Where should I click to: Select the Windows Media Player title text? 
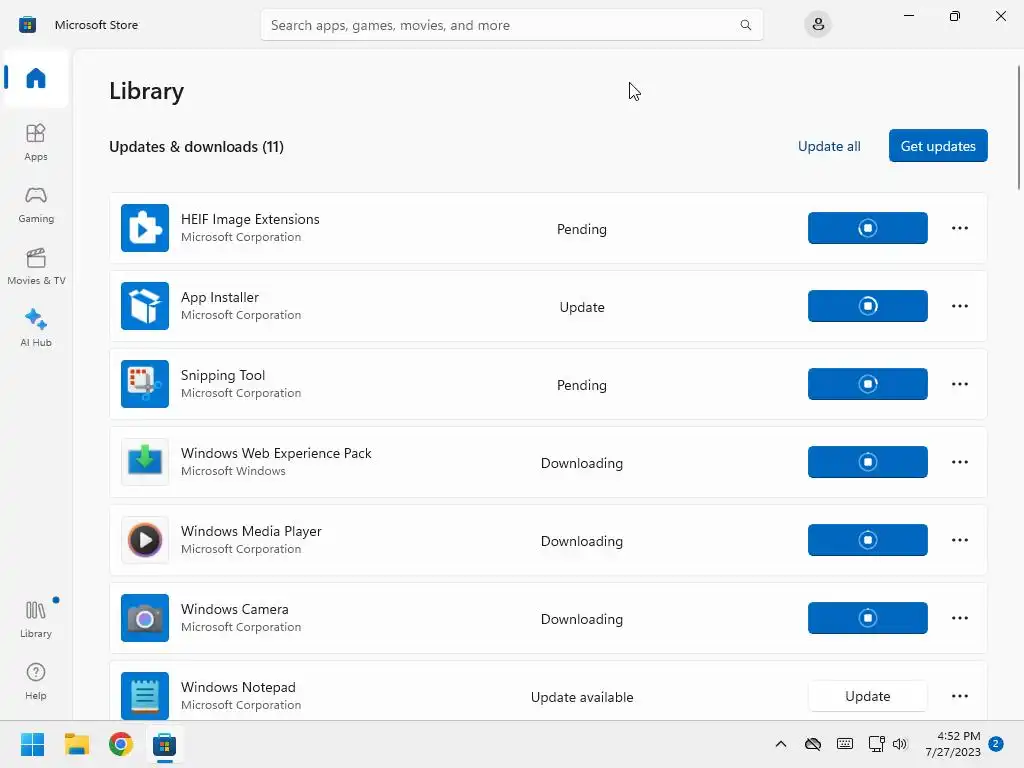251,531
